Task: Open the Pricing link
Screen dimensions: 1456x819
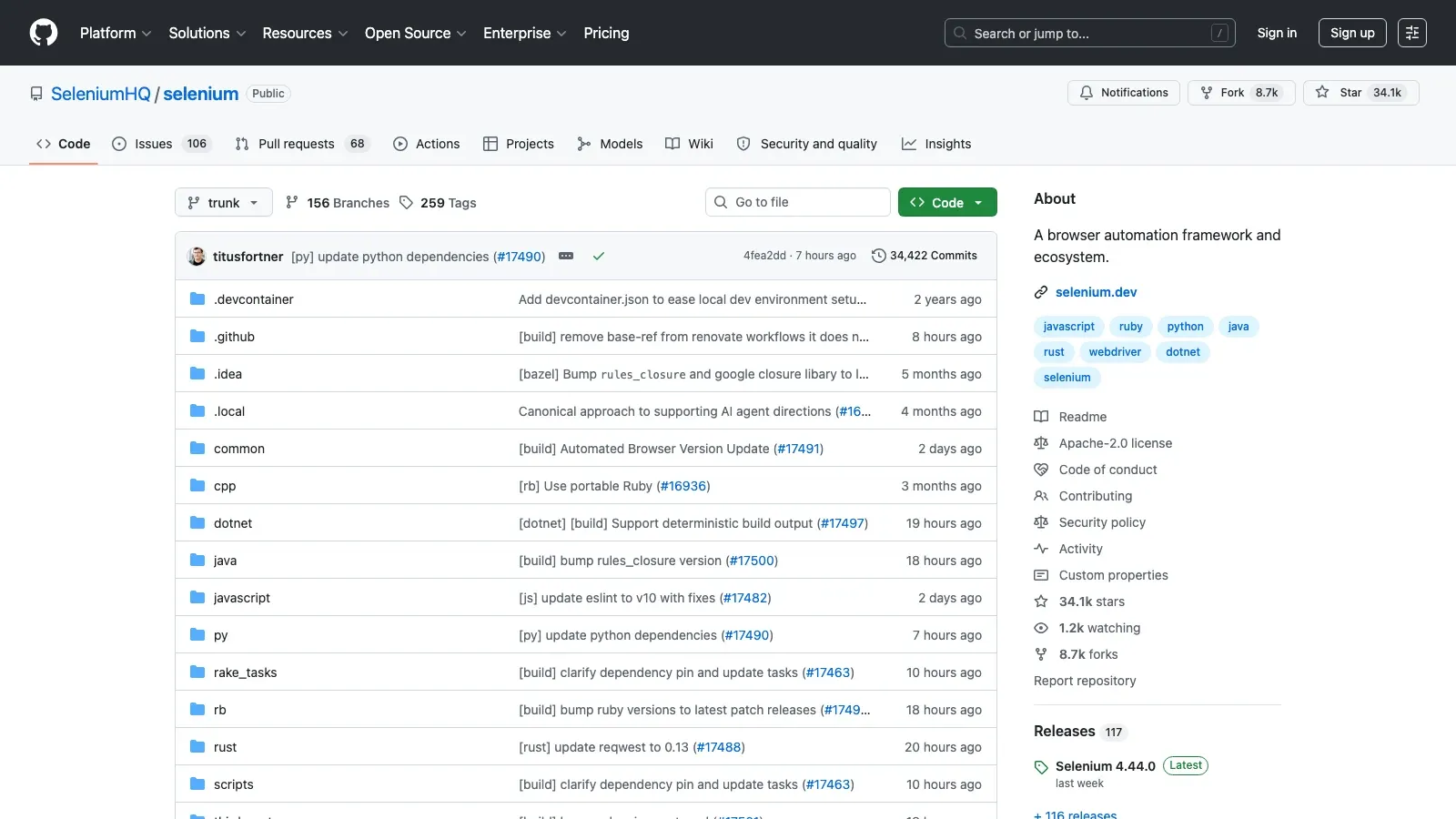Action: click(606, 33)
